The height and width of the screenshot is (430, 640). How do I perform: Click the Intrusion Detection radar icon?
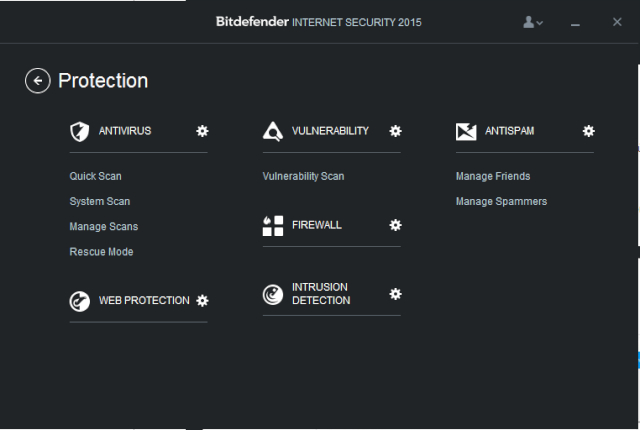point(273,295)
